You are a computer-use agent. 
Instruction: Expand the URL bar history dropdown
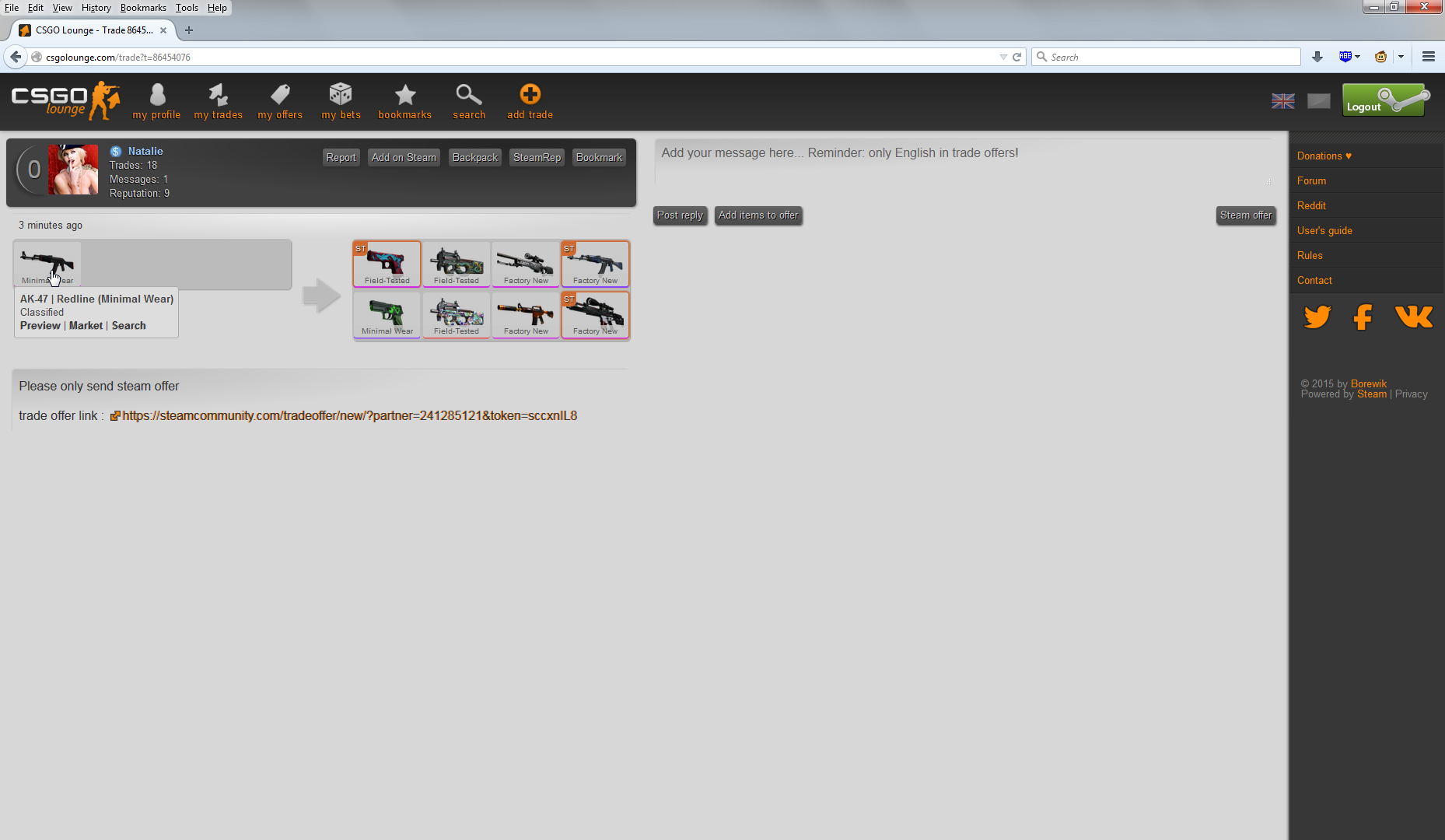pyautogui.click(x=1002, y=58)
